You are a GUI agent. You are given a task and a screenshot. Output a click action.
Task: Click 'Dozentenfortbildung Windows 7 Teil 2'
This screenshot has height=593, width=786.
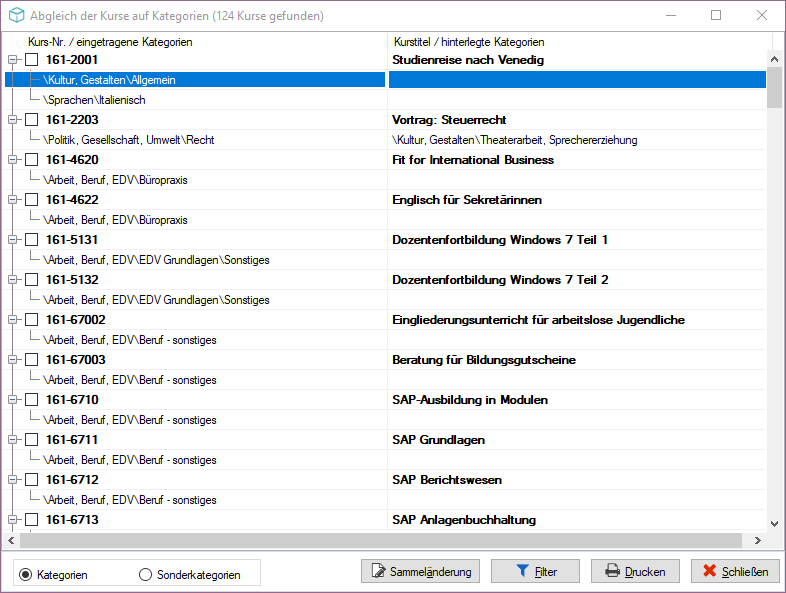tap(500, 280)
